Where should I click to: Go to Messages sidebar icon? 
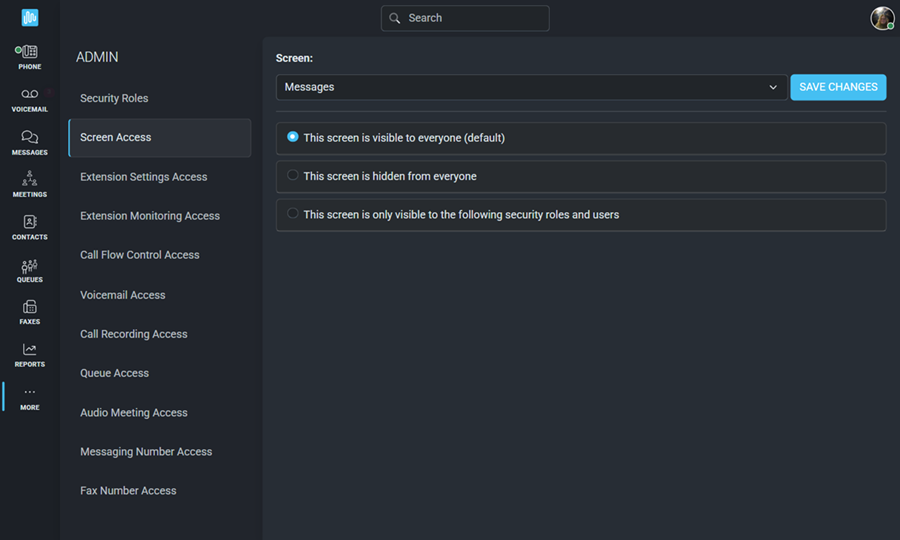[29, 137]
